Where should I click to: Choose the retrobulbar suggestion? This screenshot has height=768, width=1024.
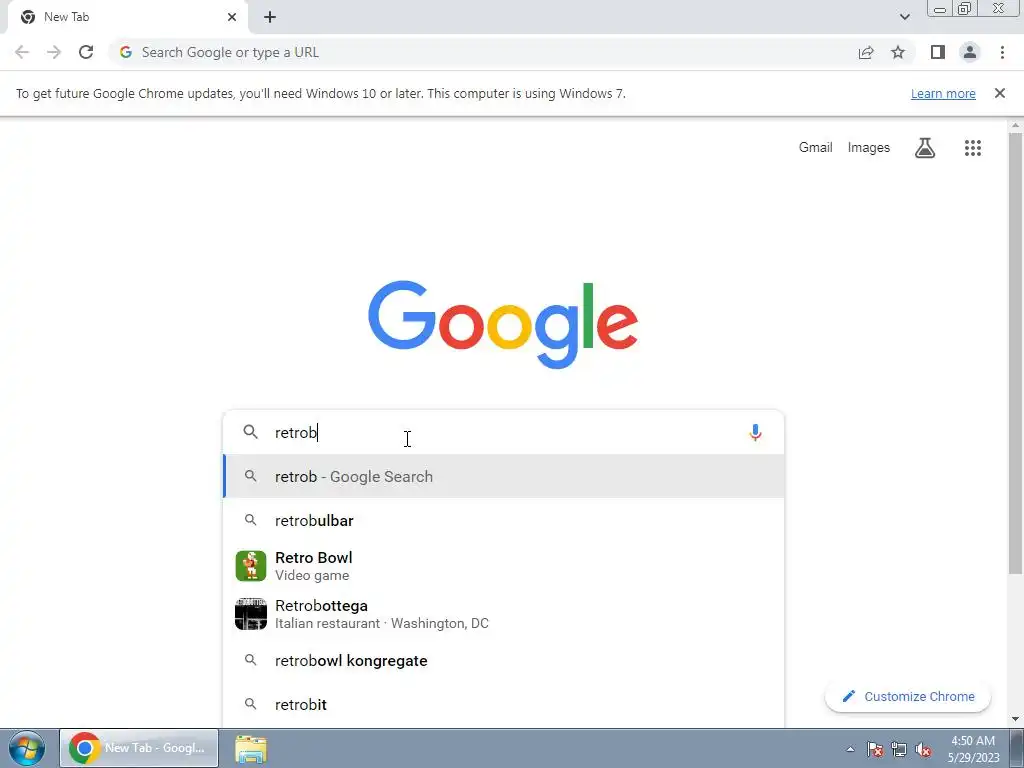coord(504,520)
